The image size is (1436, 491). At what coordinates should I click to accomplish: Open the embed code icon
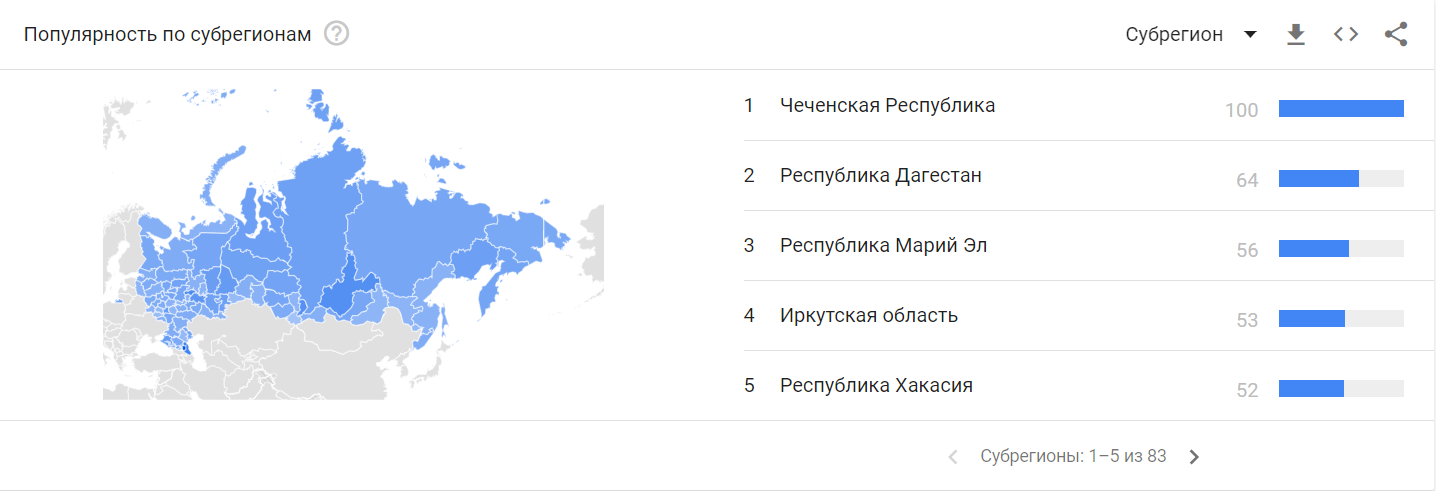click(1346, 34)
